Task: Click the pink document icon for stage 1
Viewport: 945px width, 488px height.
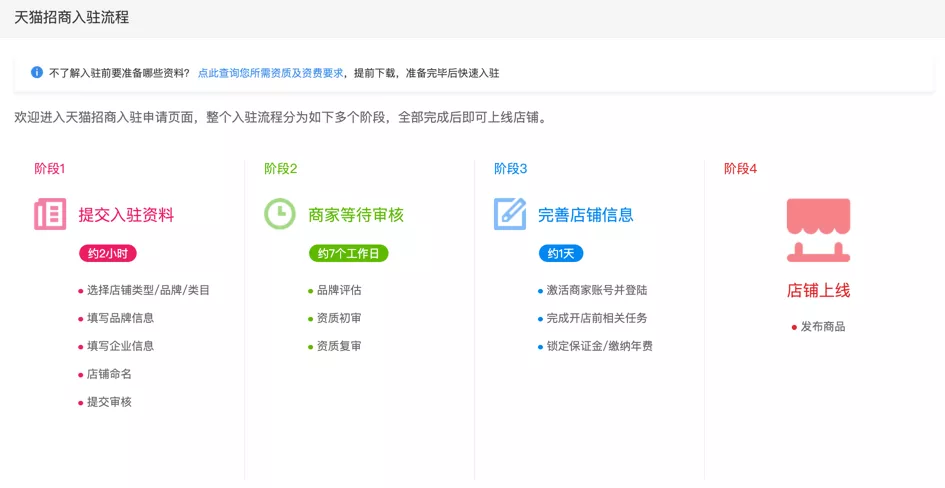Action: [50, 214]
